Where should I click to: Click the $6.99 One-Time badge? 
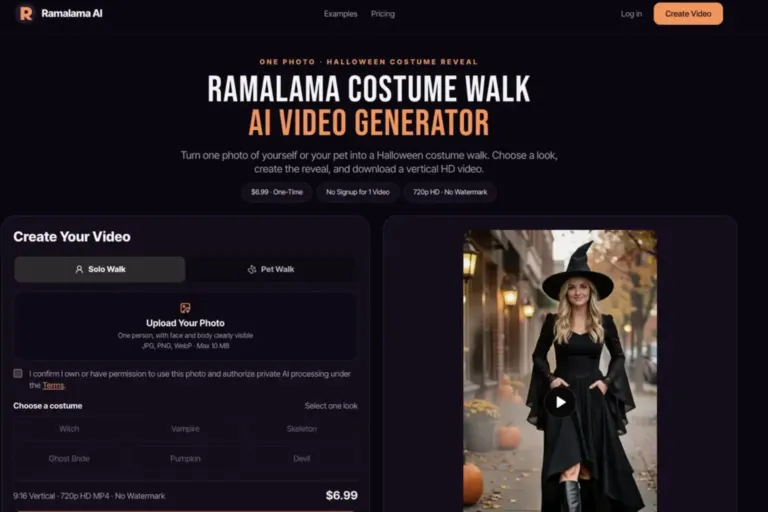pos(277,192)
